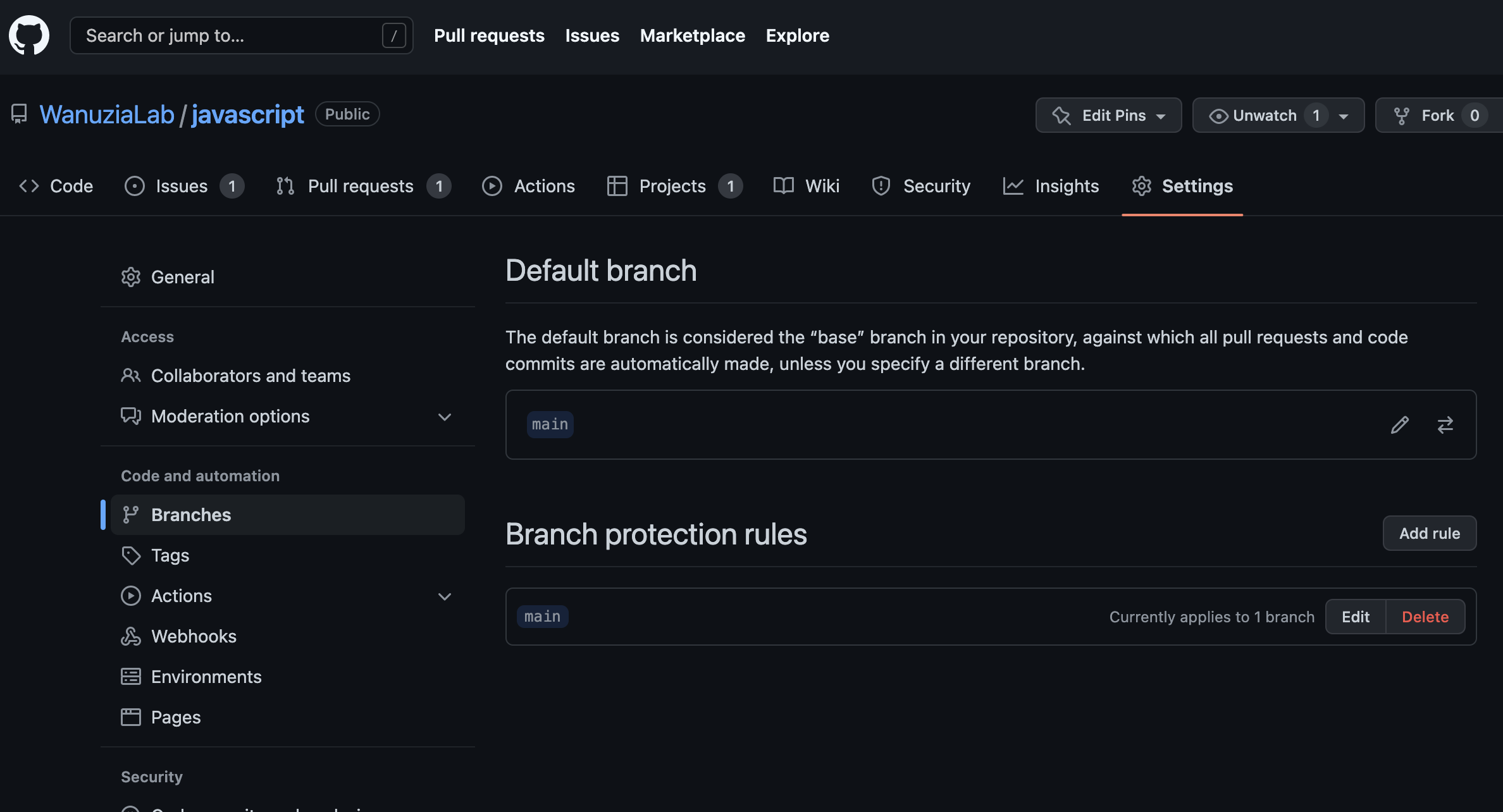Click the pencil rename branch icon

coord(1399,424)
